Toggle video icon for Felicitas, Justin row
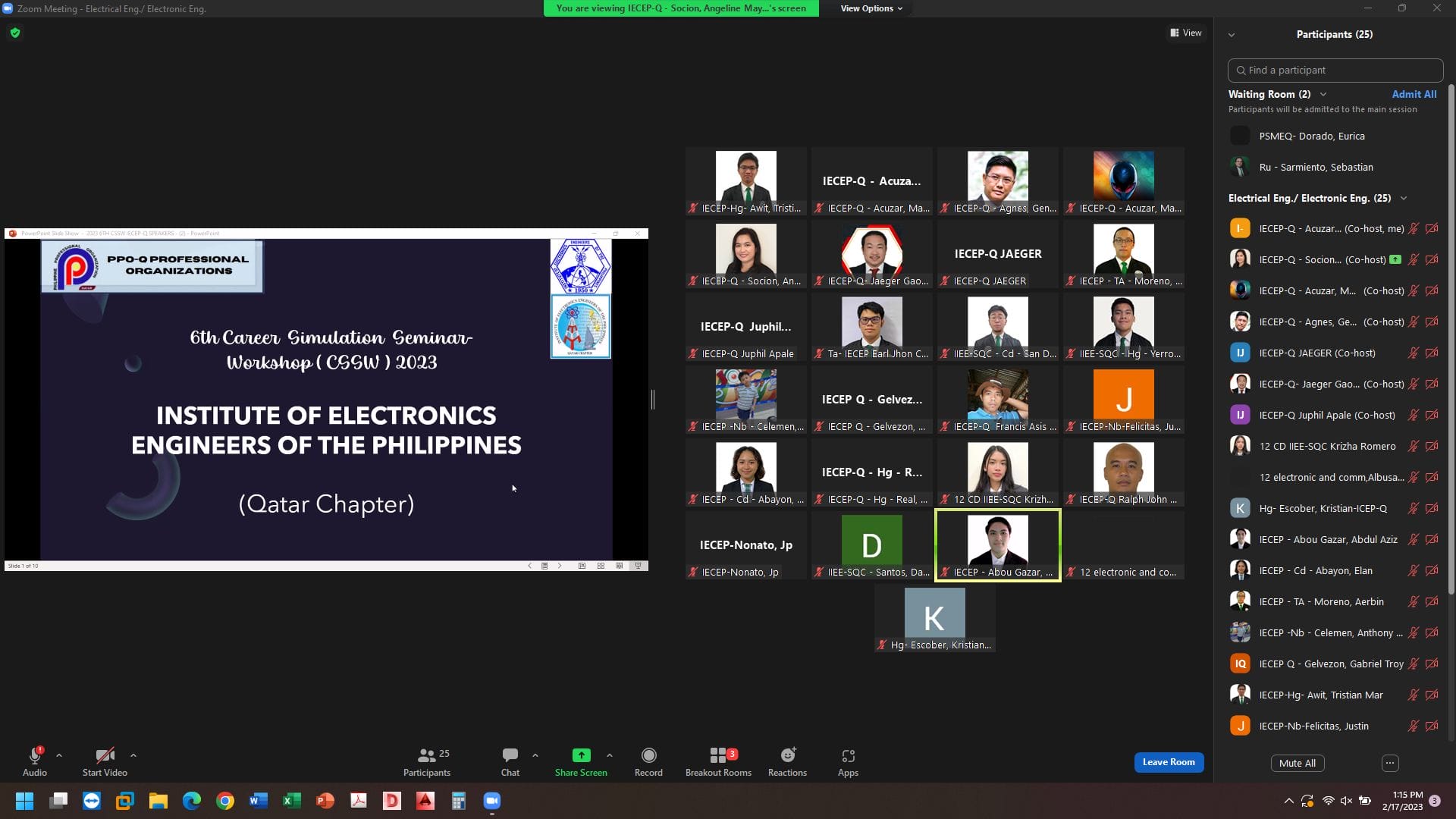The image size is (1456, 819). (1432, 726)
